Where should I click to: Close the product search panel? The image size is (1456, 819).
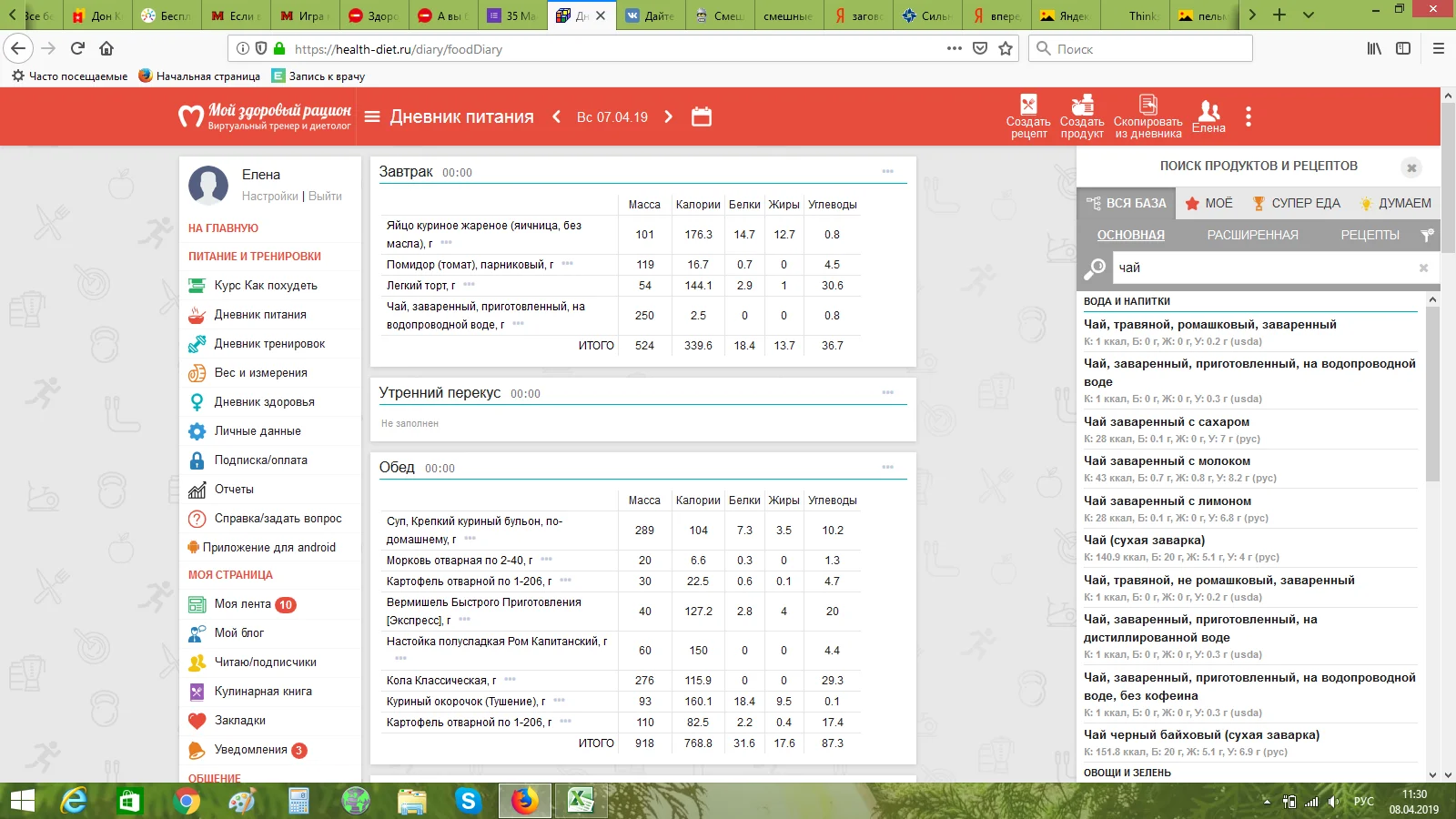click(1411, 167)
